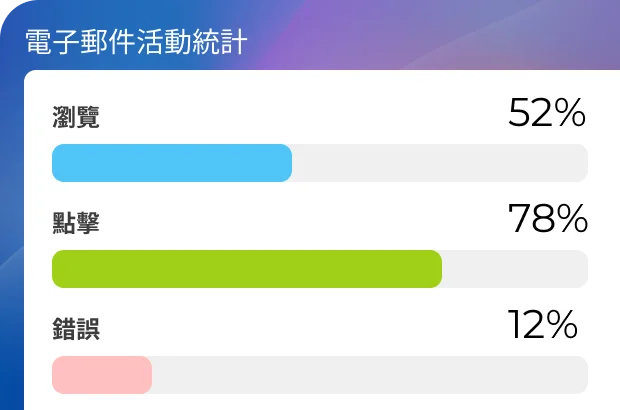Click the rounded right end of the blue fill
The width and height of the screenshot is (620, 410).
[286, 163]
